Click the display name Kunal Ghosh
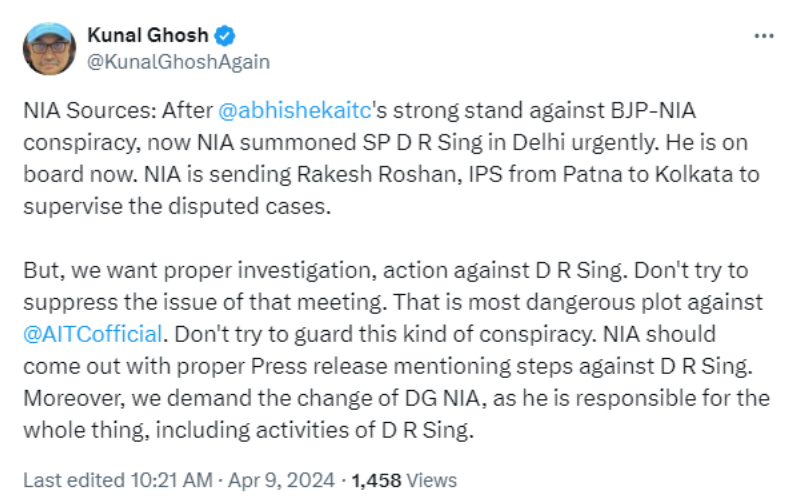The width and height of the screenshot is (800, 500). (x=147, y=36)
